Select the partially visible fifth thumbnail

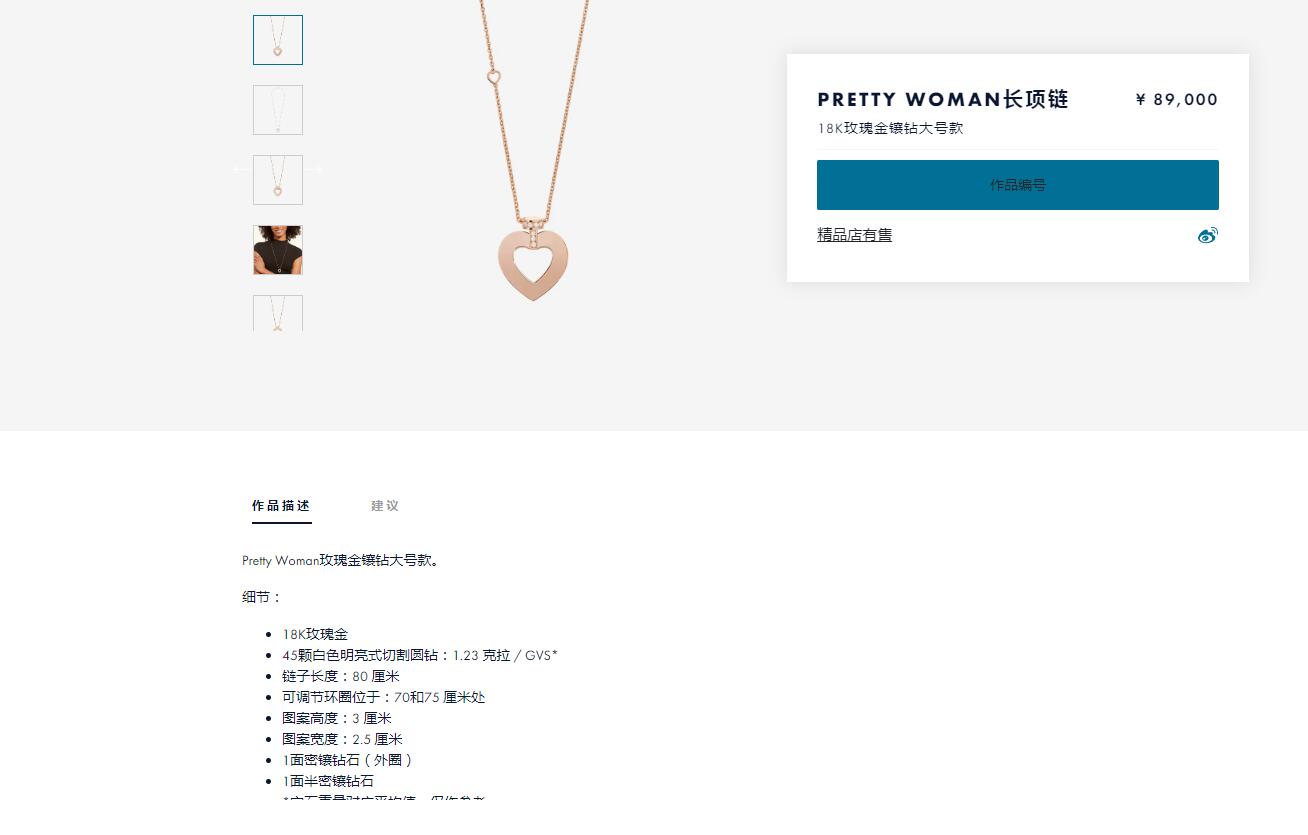pyautogui.click(x=278, y=313)
